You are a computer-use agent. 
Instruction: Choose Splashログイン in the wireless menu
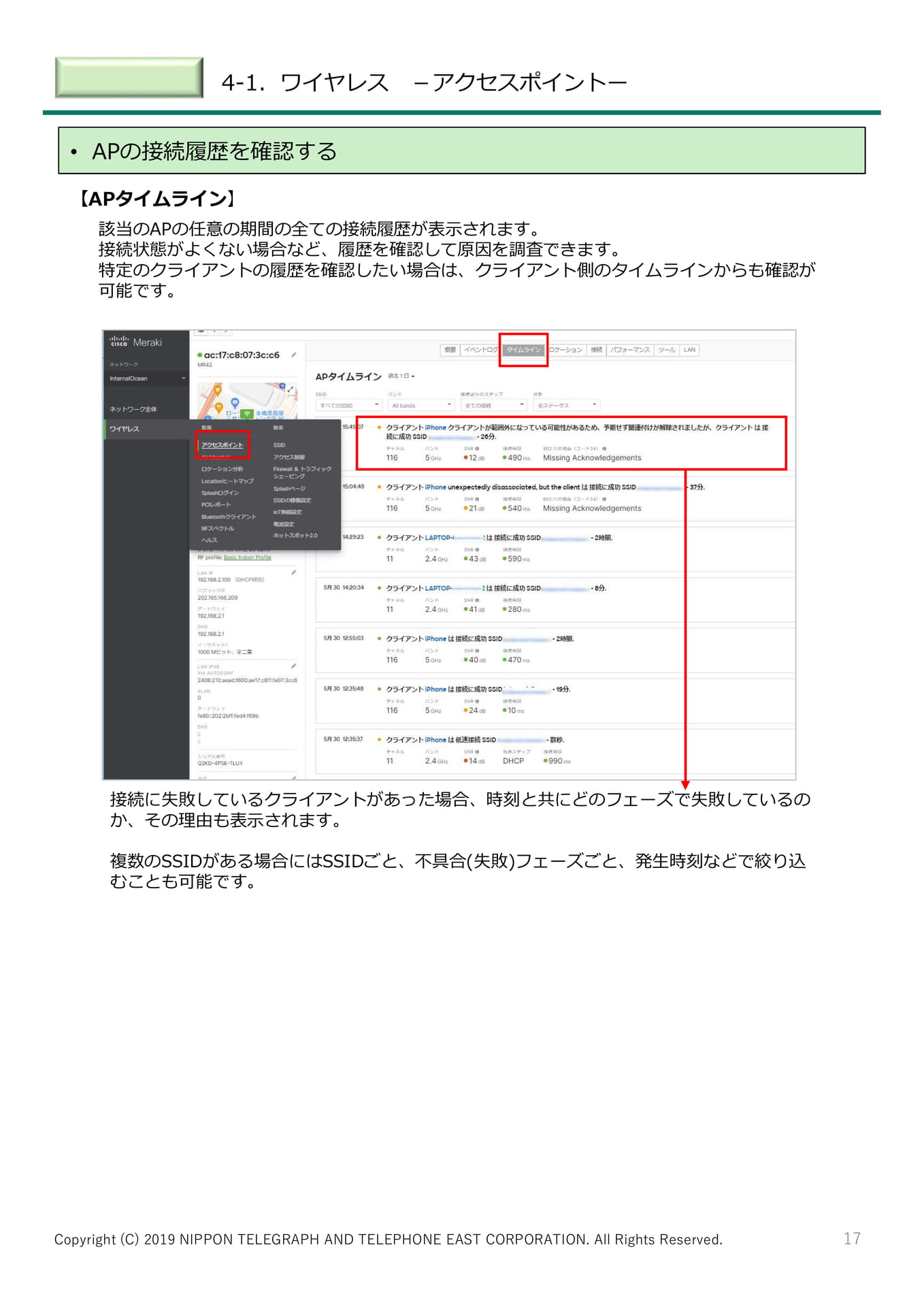[x=220, y=493]
